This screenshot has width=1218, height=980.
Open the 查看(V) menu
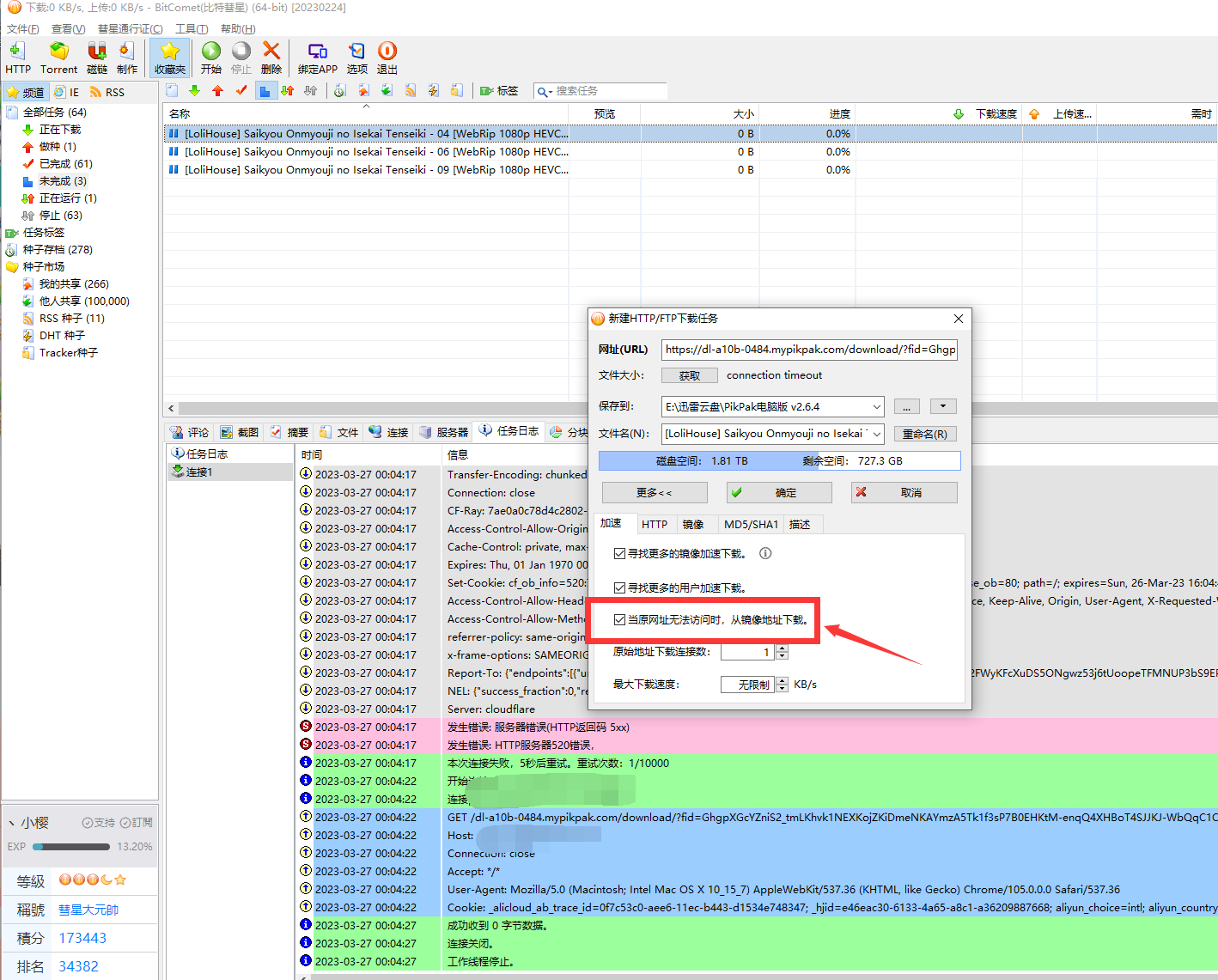(x=68, y=28)
